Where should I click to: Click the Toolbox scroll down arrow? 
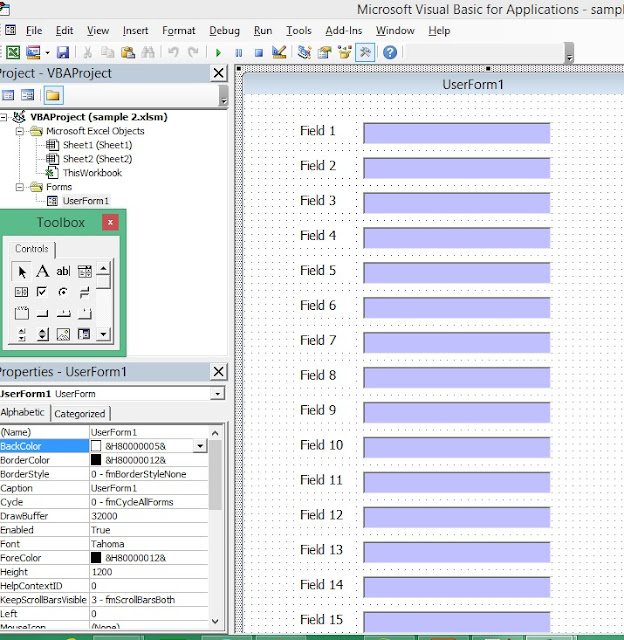pyautogui.click(x=104, y=335)
